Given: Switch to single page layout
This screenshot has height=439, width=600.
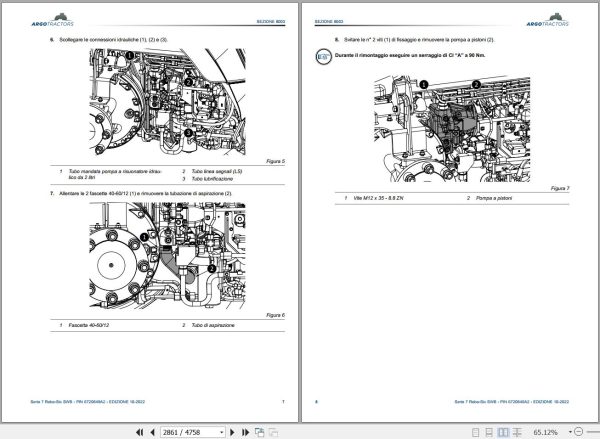Looking at the screenshot, I should pos(475,432).
